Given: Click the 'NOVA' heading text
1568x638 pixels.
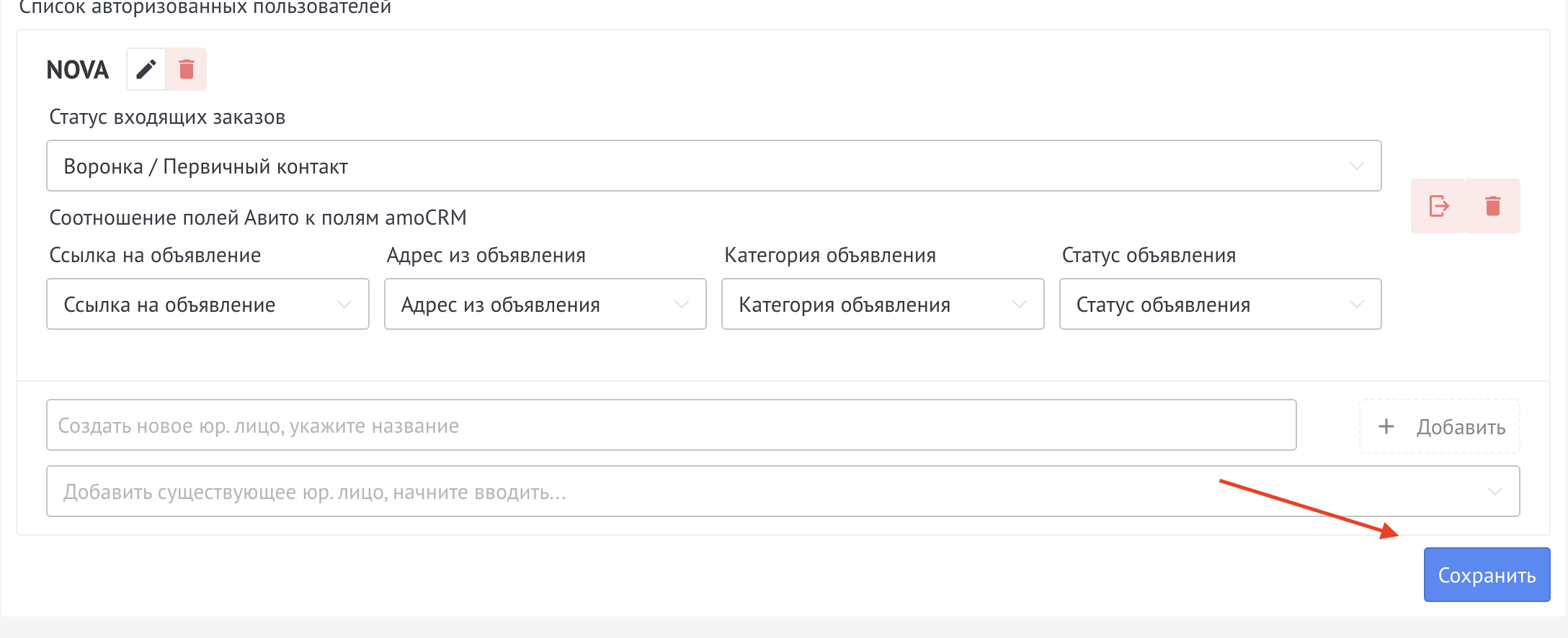Looking at the screenshot, I should point(78,70).
